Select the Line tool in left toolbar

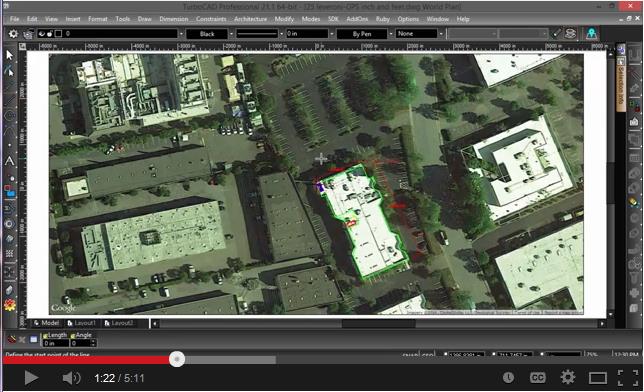click(9, 100)
